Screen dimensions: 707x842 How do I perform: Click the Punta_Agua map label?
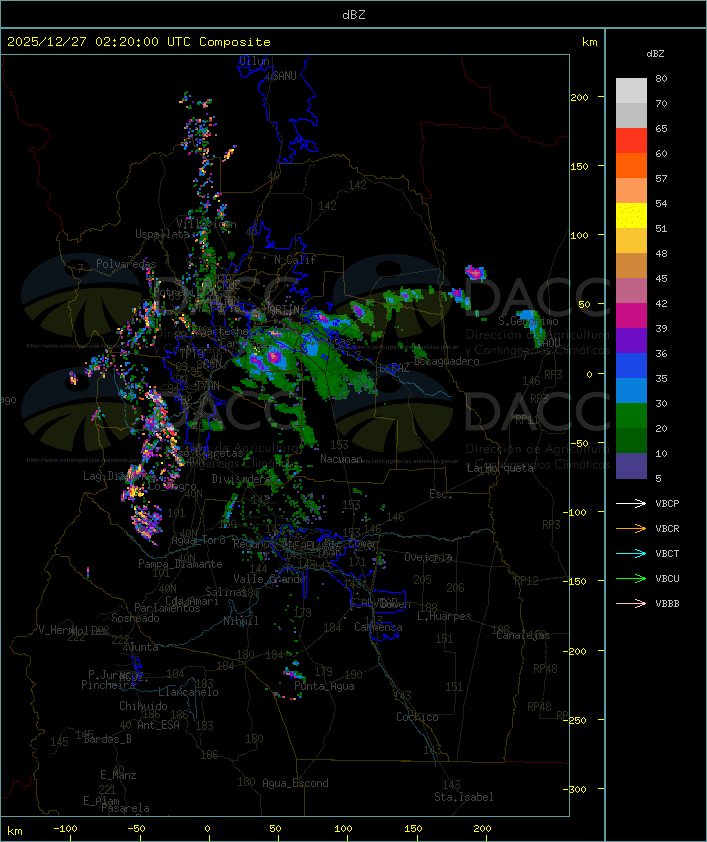coord(324,686)
